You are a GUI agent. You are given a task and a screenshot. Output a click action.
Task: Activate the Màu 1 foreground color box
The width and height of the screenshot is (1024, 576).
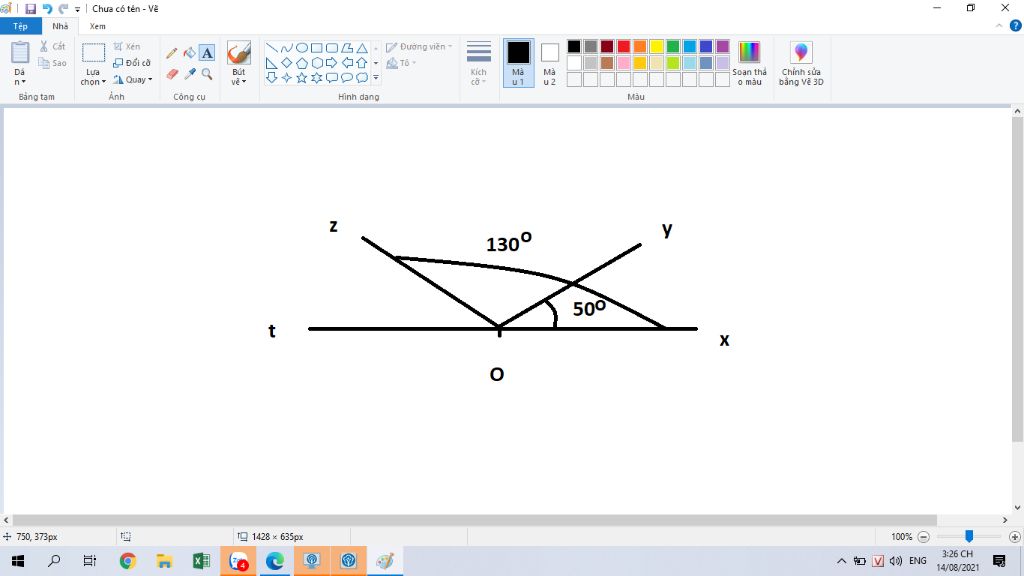519,63
